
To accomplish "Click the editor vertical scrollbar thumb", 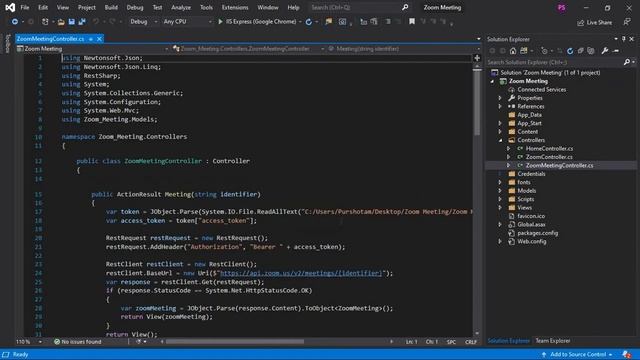I will tap(477, 102).
